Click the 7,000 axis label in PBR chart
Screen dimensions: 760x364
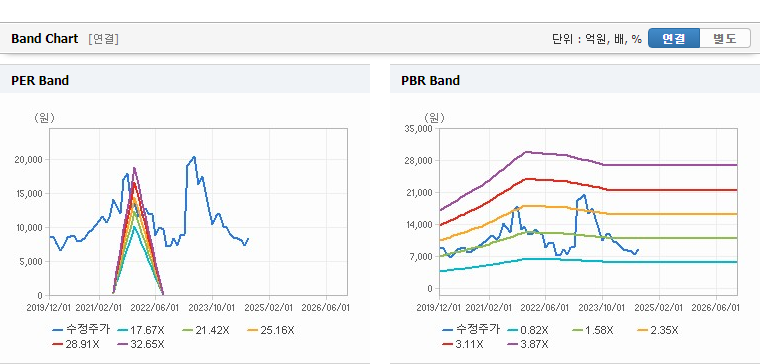420,256
